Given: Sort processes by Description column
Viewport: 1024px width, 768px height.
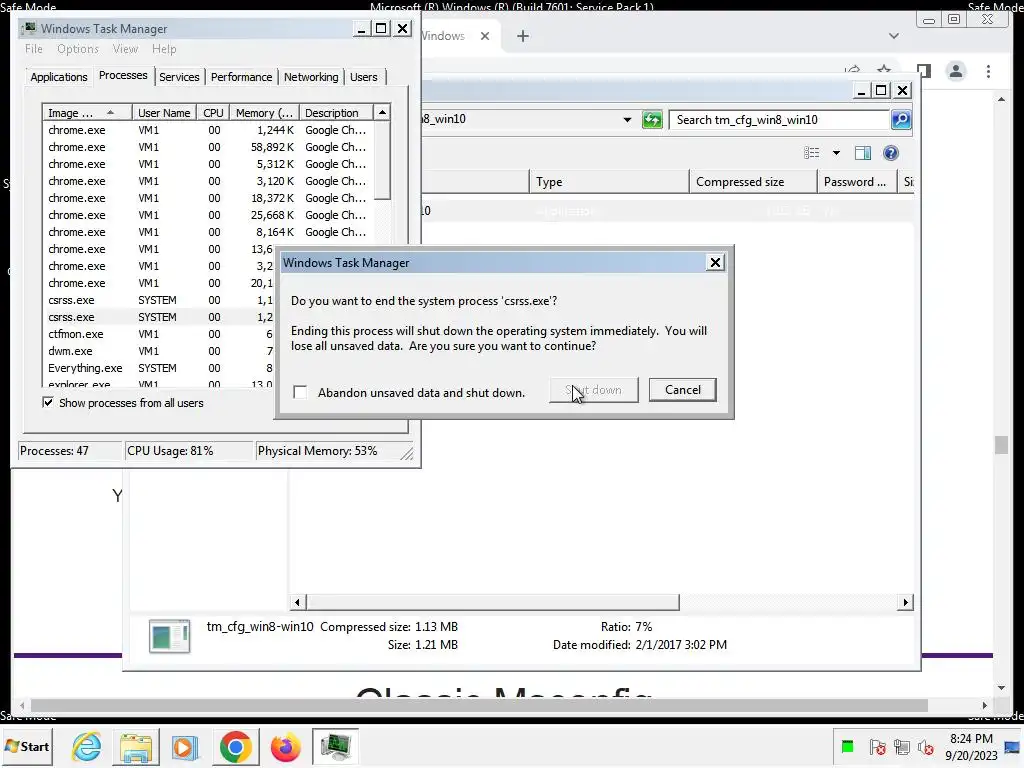Looking at the screenshot, I should pos(336,113).
